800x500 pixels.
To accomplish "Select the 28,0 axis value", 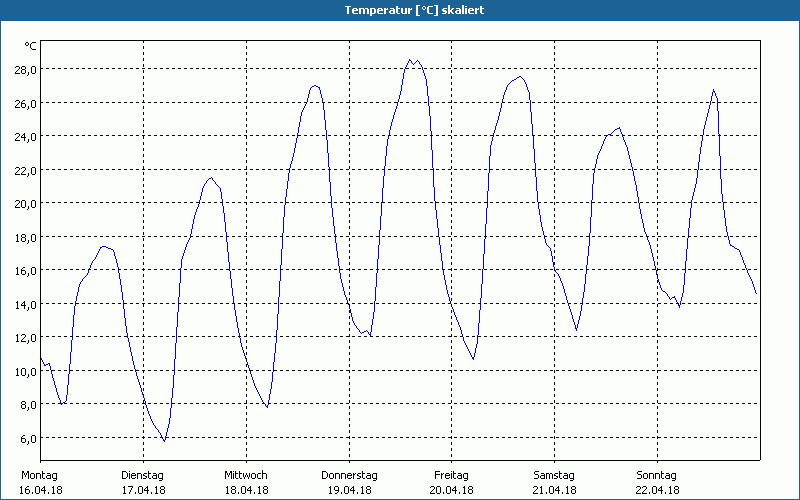I will coord(26,70).
